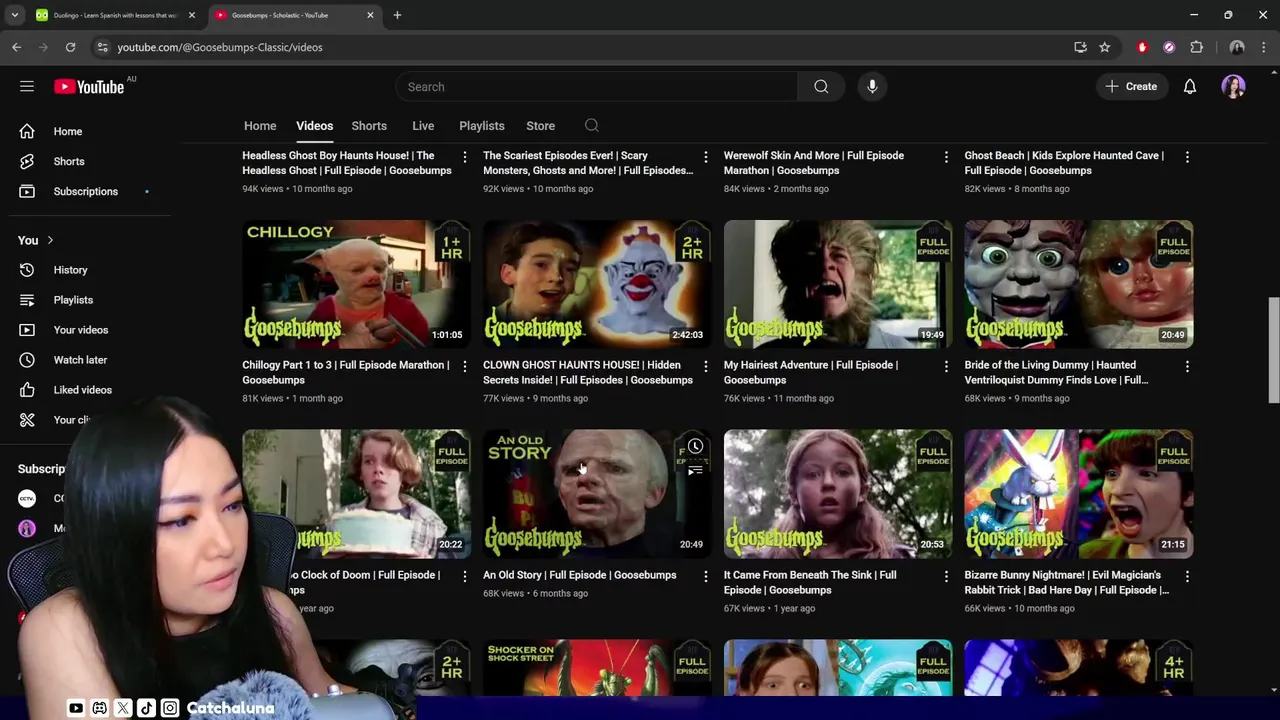Open the account avatar menu
1280x720 pixels.
point(1233,87)
